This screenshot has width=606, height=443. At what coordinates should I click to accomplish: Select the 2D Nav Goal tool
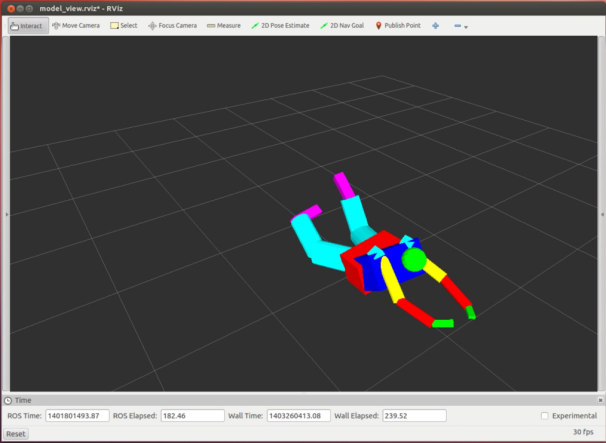(x=342, y=26)
